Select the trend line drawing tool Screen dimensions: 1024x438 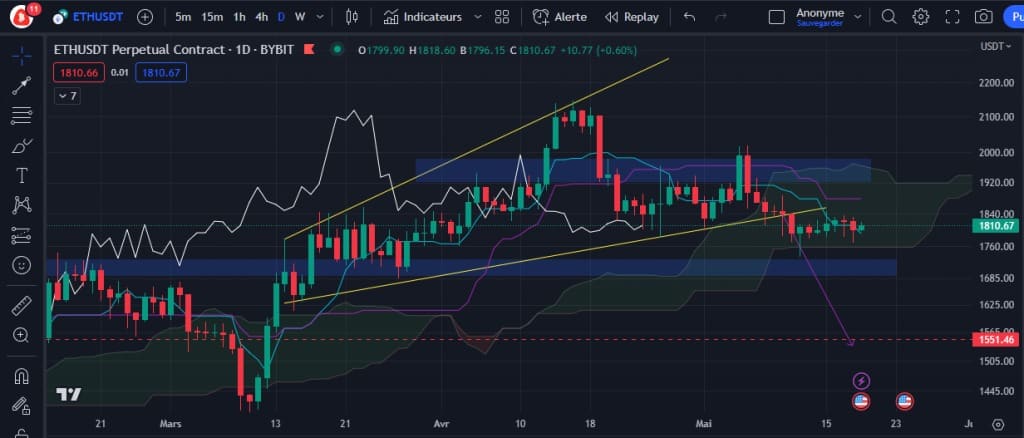pyautogui.click(x=22, y=86)
